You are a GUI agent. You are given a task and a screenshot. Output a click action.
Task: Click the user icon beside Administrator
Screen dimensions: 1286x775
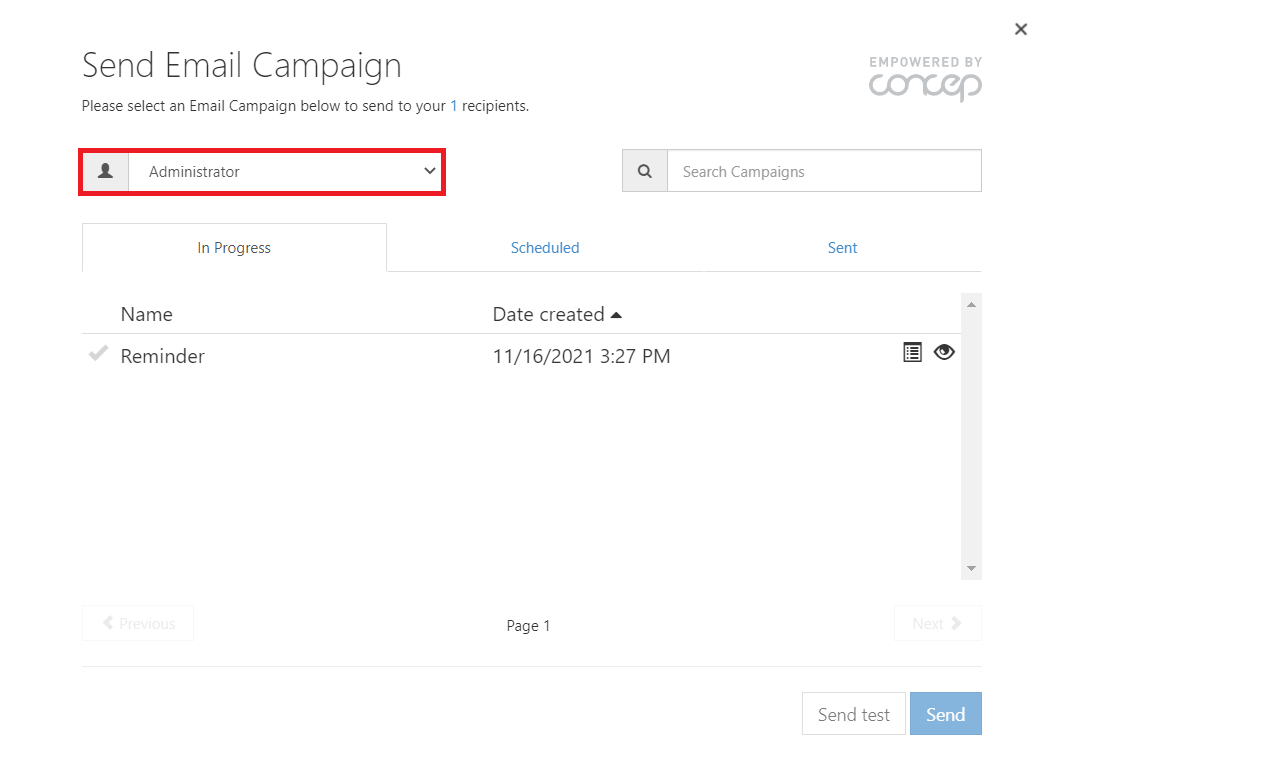105,171
